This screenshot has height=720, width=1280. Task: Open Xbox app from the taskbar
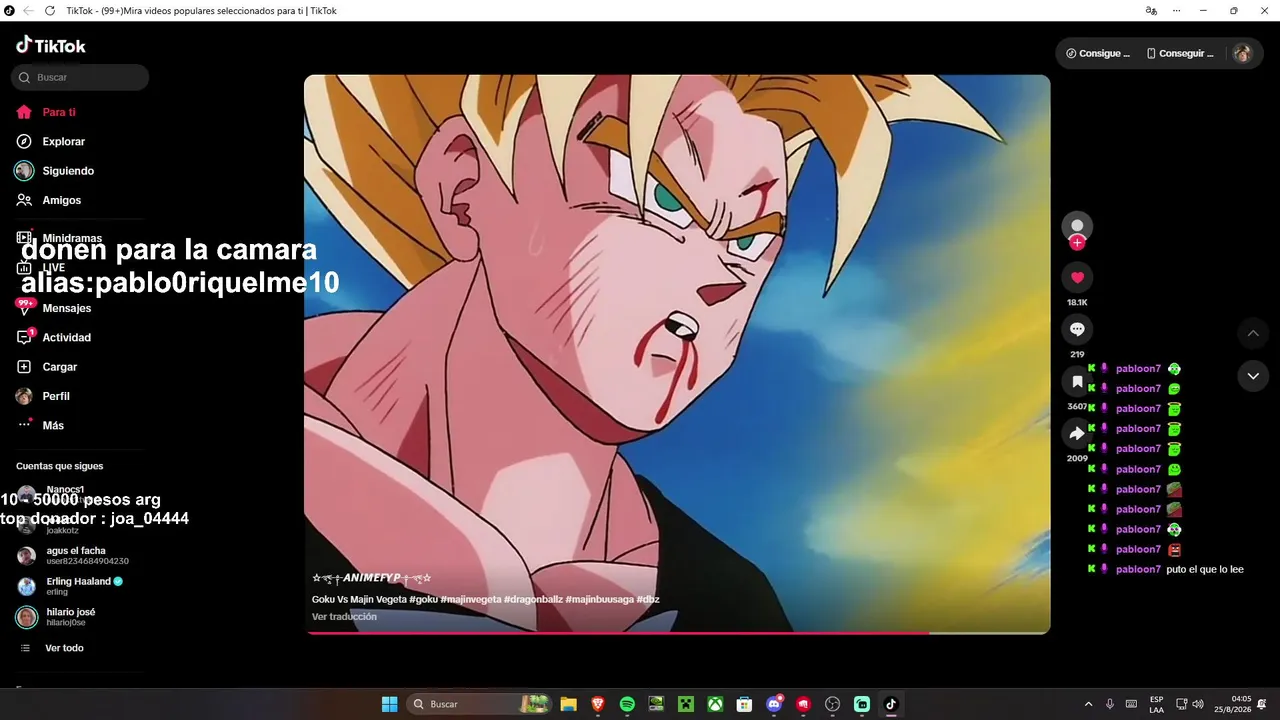(715, 704)
